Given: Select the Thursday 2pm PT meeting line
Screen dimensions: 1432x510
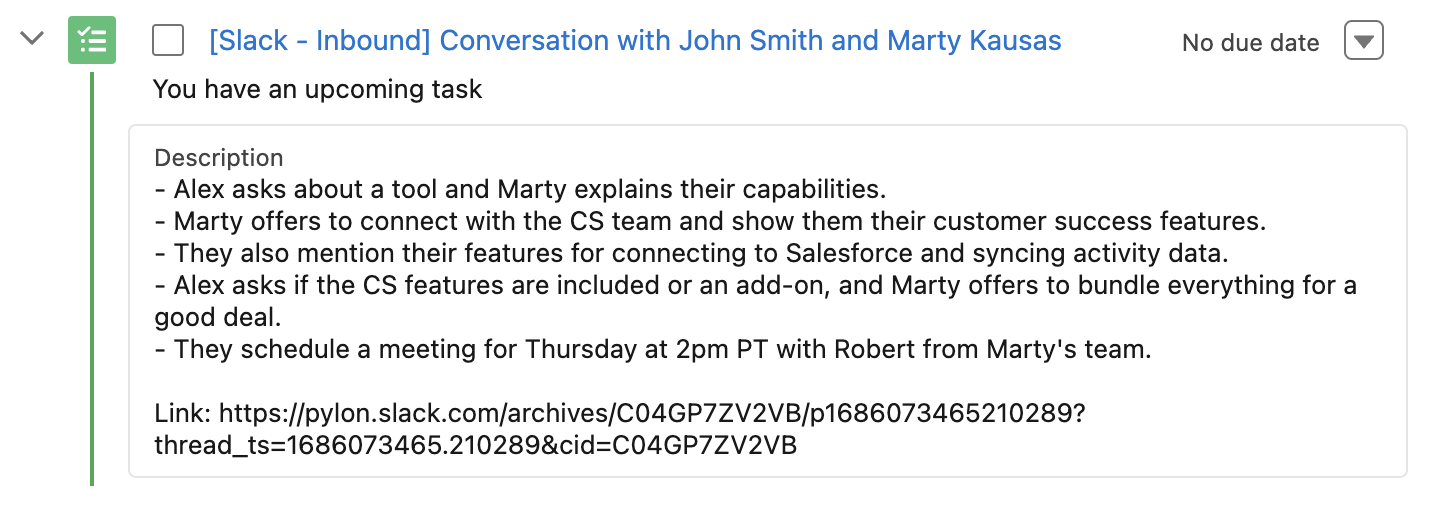Looking at the screenshot, I should 653,349.
